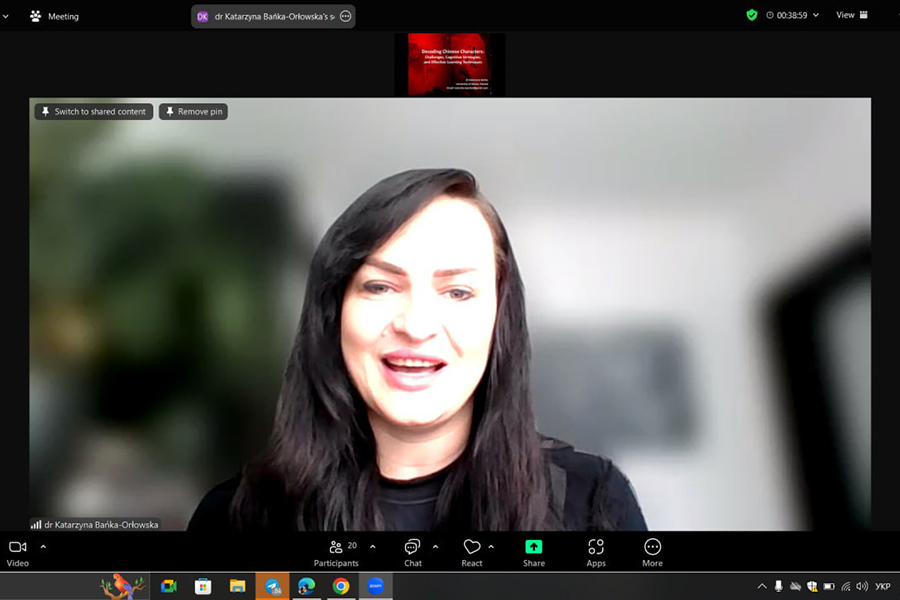Open the More options menu

tap(652, 553)
